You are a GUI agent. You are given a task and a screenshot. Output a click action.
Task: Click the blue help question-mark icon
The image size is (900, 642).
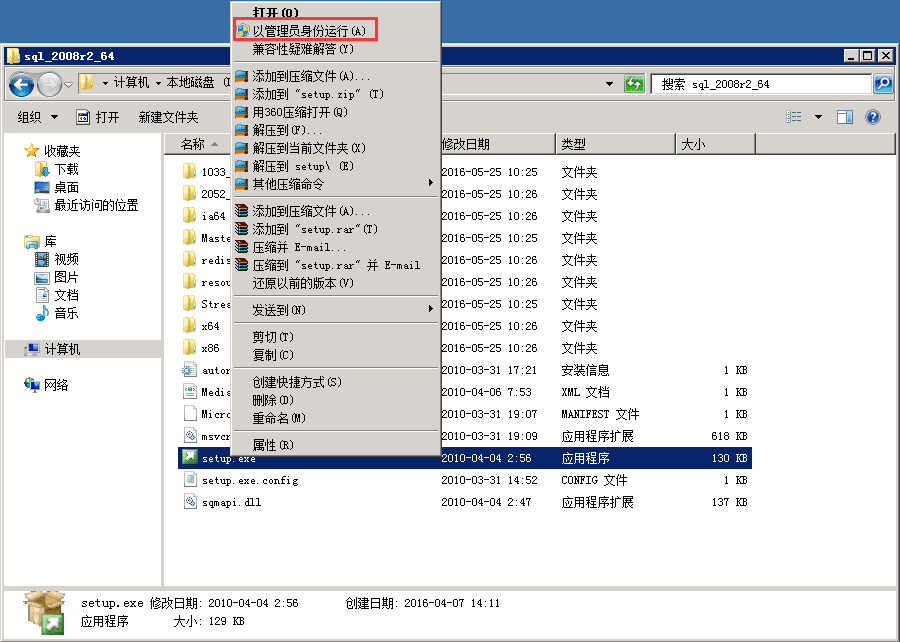click(873, 117)
